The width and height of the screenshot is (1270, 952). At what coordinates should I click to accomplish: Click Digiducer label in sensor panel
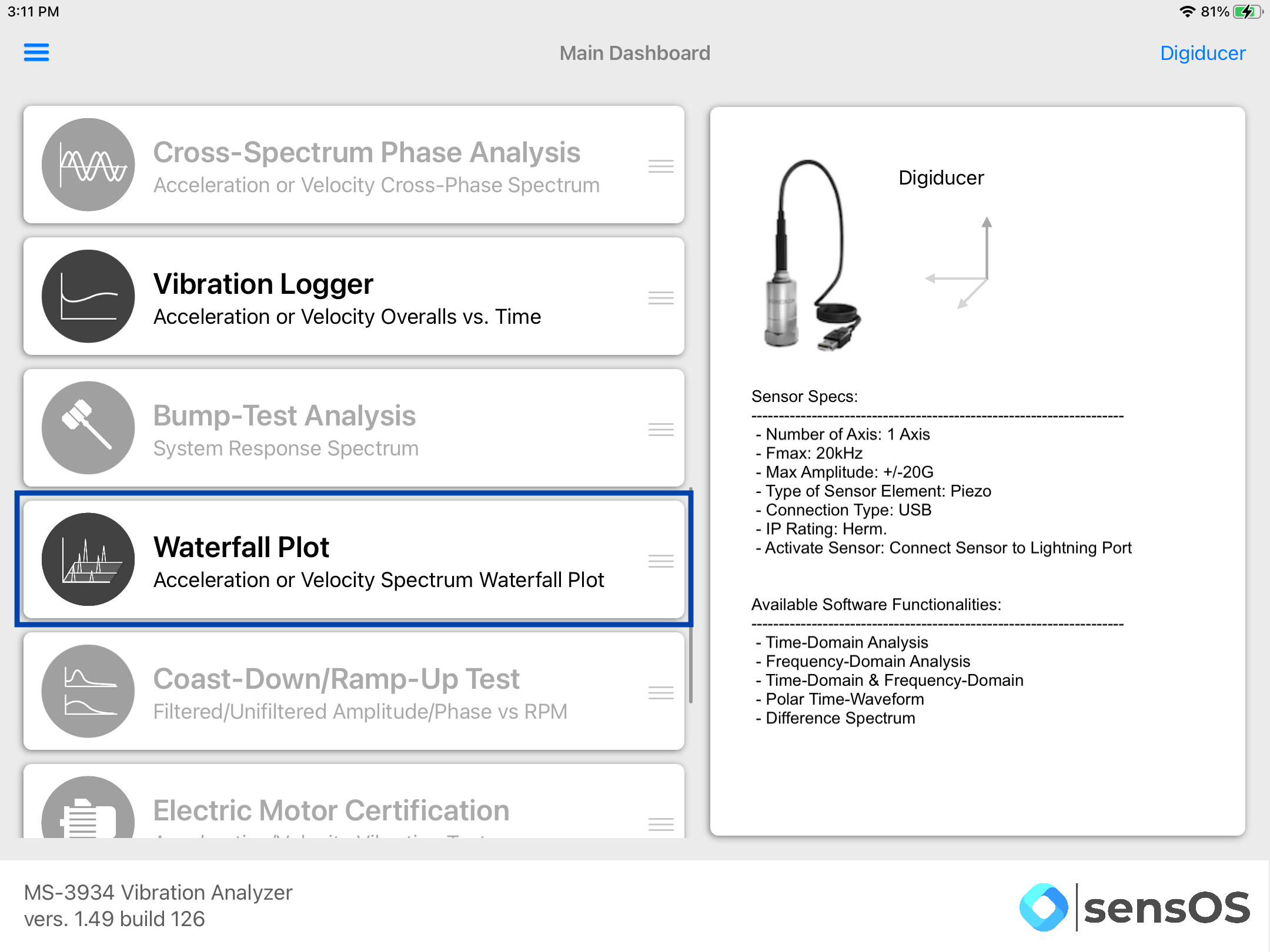941,177
